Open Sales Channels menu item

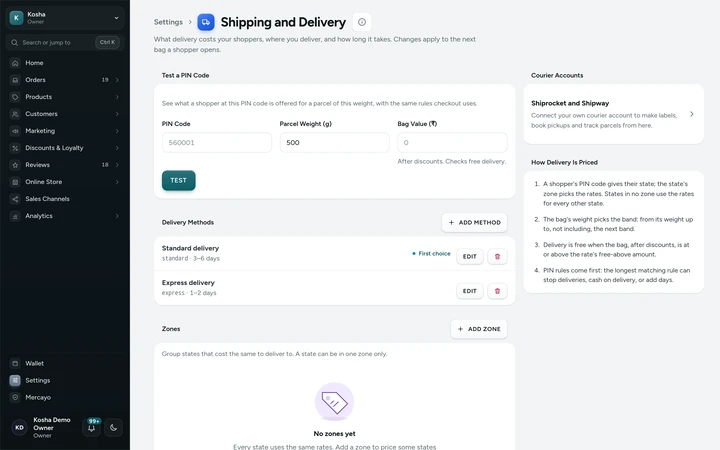[x=65, y=199]
